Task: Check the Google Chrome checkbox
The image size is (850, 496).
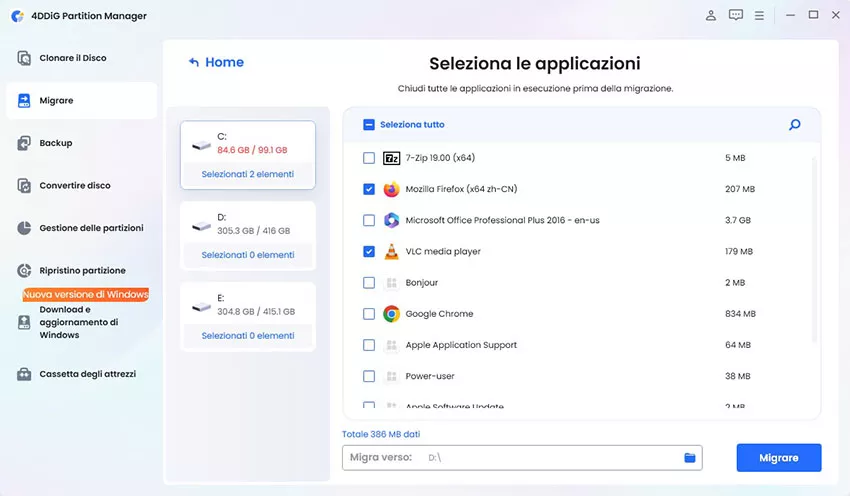Action: click(369, 314)
